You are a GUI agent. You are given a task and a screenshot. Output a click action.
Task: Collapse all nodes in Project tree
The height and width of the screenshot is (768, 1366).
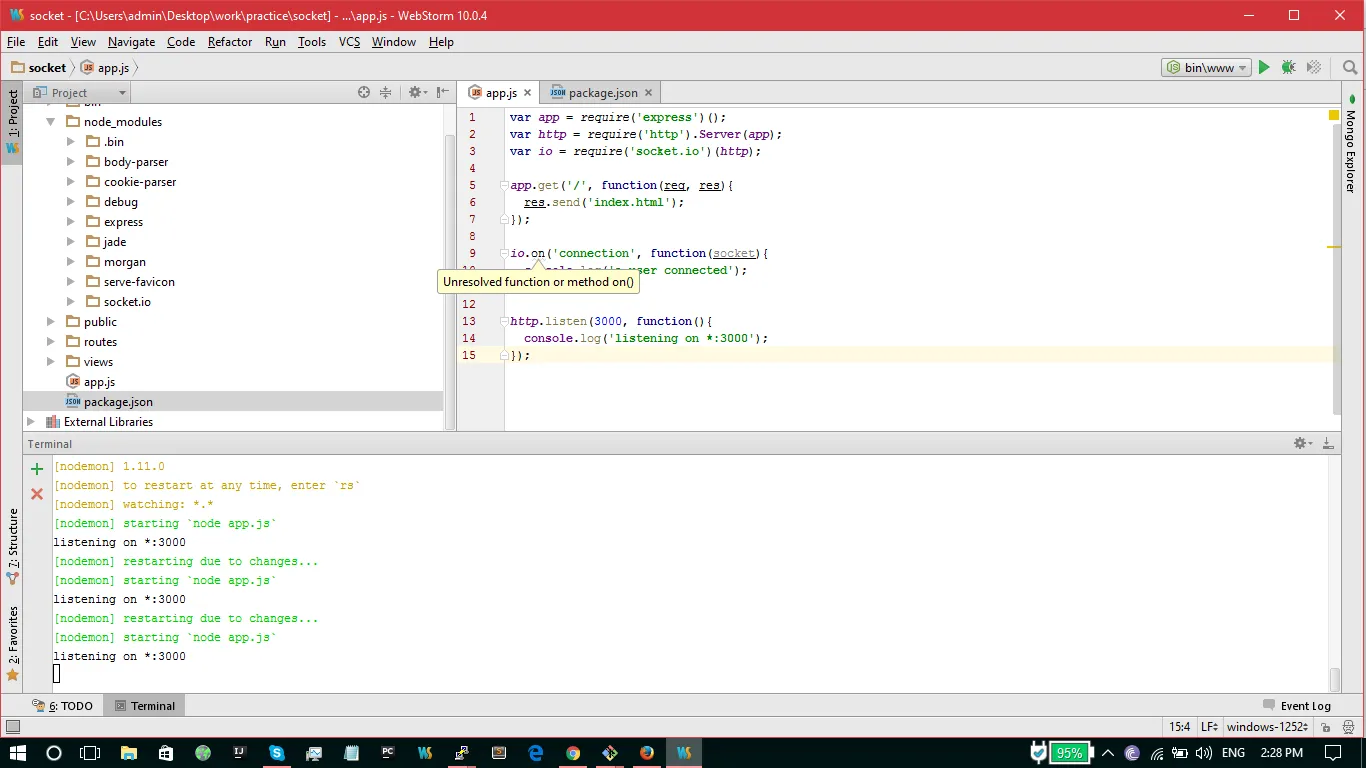386,92
